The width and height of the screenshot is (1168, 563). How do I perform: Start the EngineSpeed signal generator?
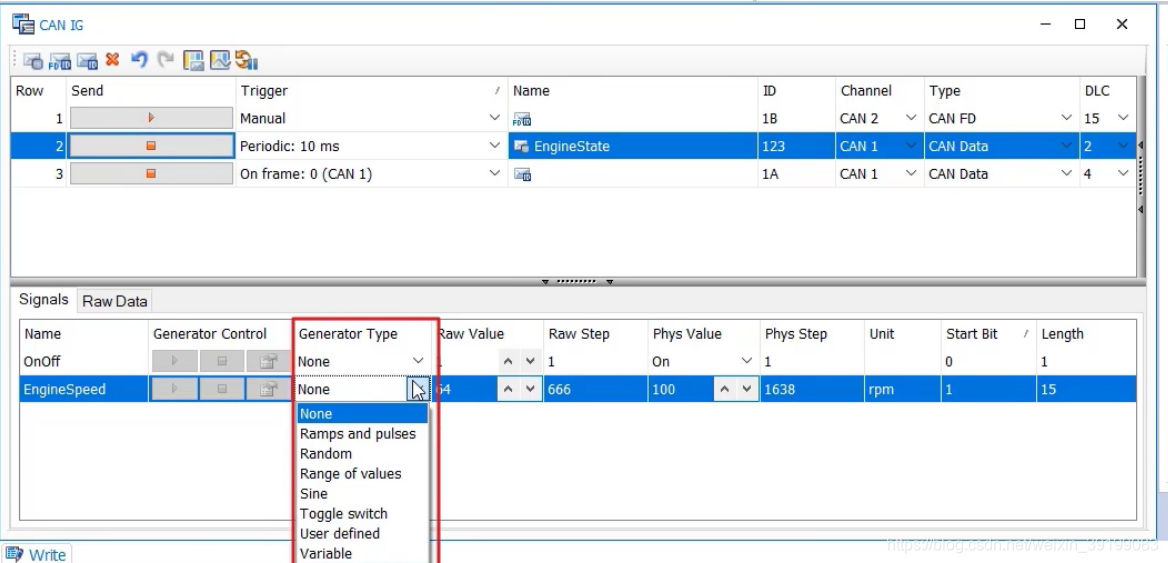(x=174, y=389)
